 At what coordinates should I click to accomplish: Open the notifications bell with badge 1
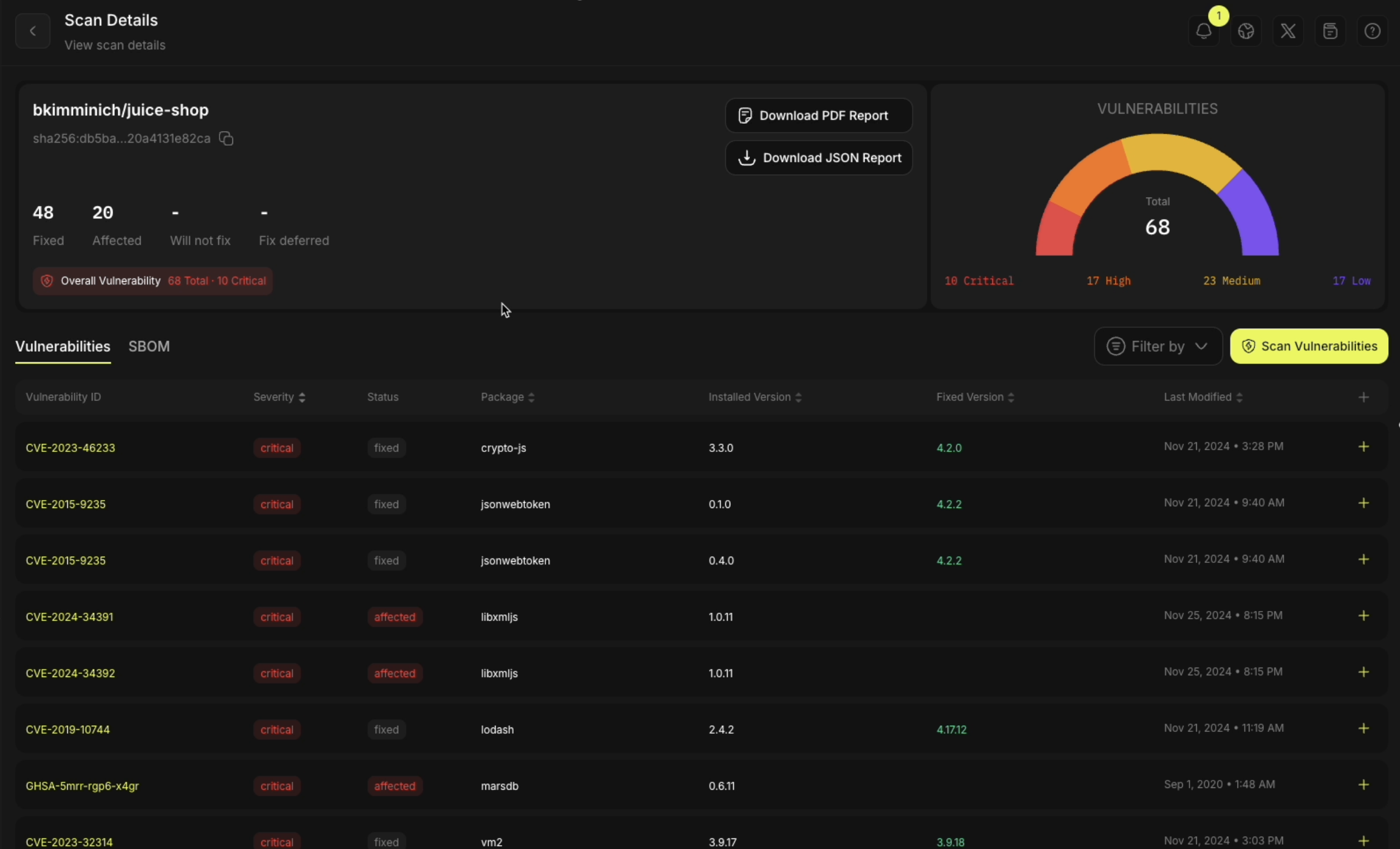pyautogui.click(x=1205, y=31)
